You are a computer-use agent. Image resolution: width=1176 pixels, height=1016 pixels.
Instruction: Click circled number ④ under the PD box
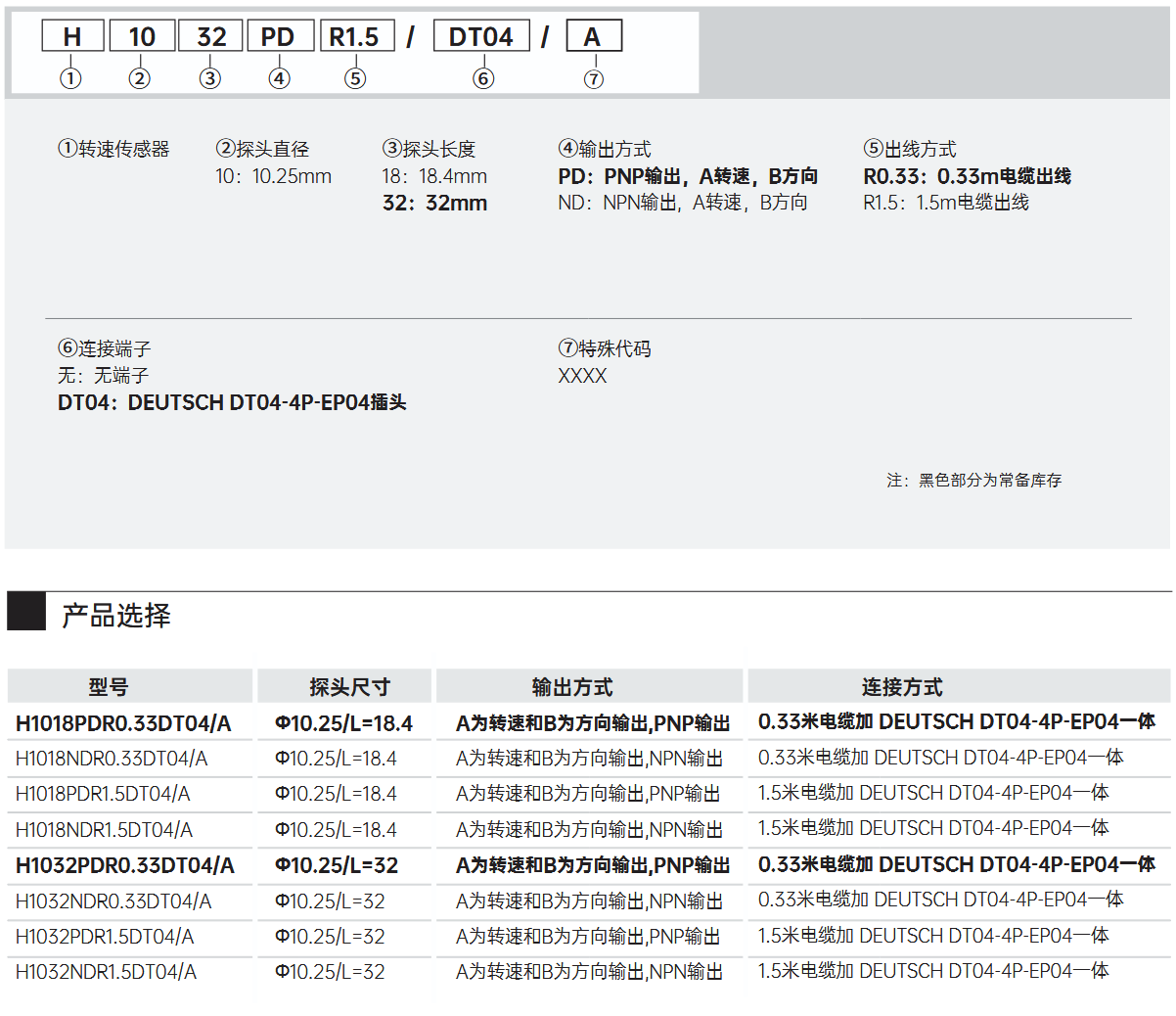280,78
